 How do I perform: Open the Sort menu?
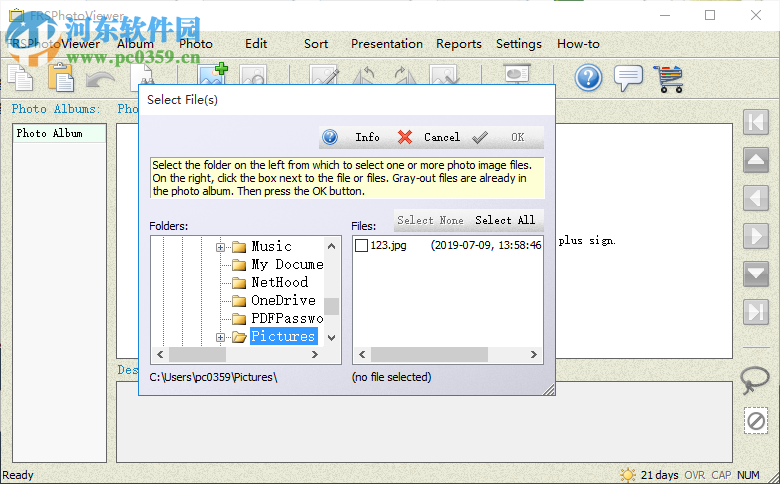point(316,44)
